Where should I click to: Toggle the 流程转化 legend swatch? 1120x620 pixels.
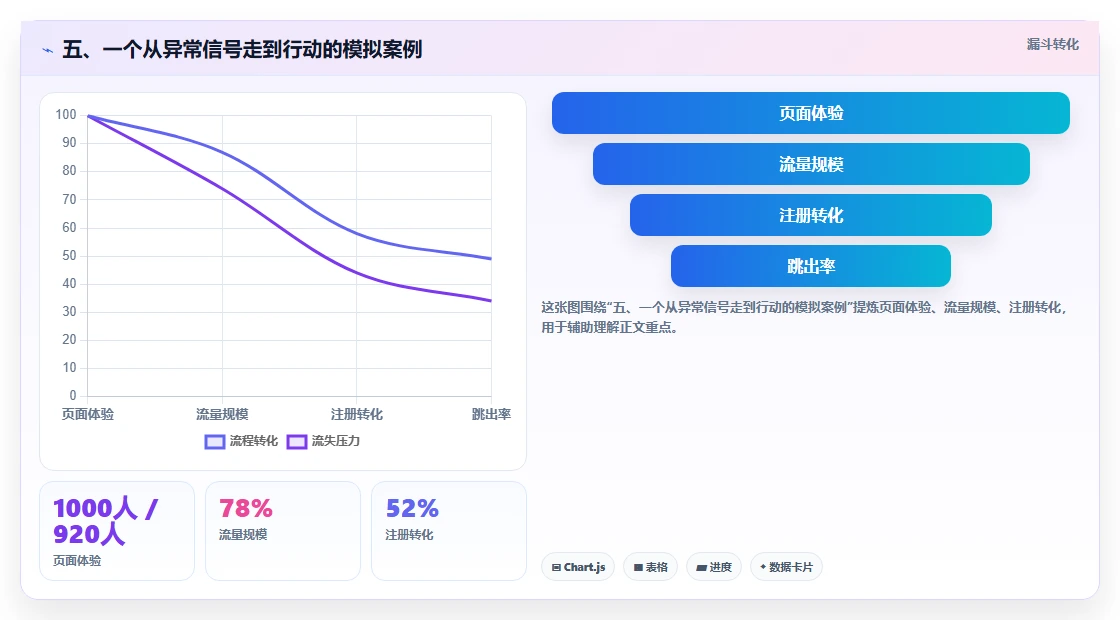(215, 441)
